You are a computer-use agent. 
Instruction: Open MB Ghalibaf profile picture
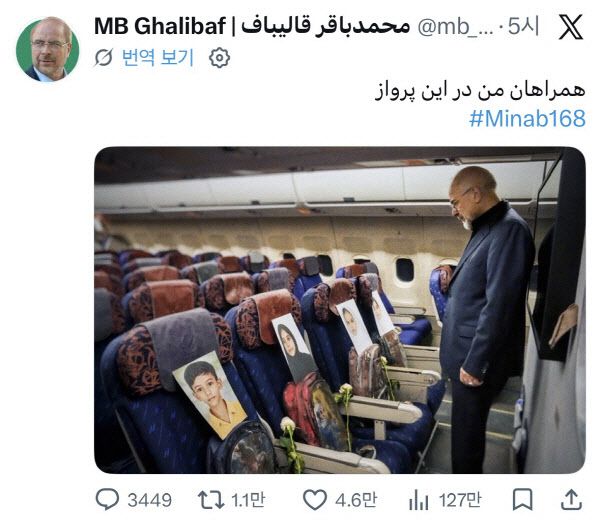click(48, 49)
